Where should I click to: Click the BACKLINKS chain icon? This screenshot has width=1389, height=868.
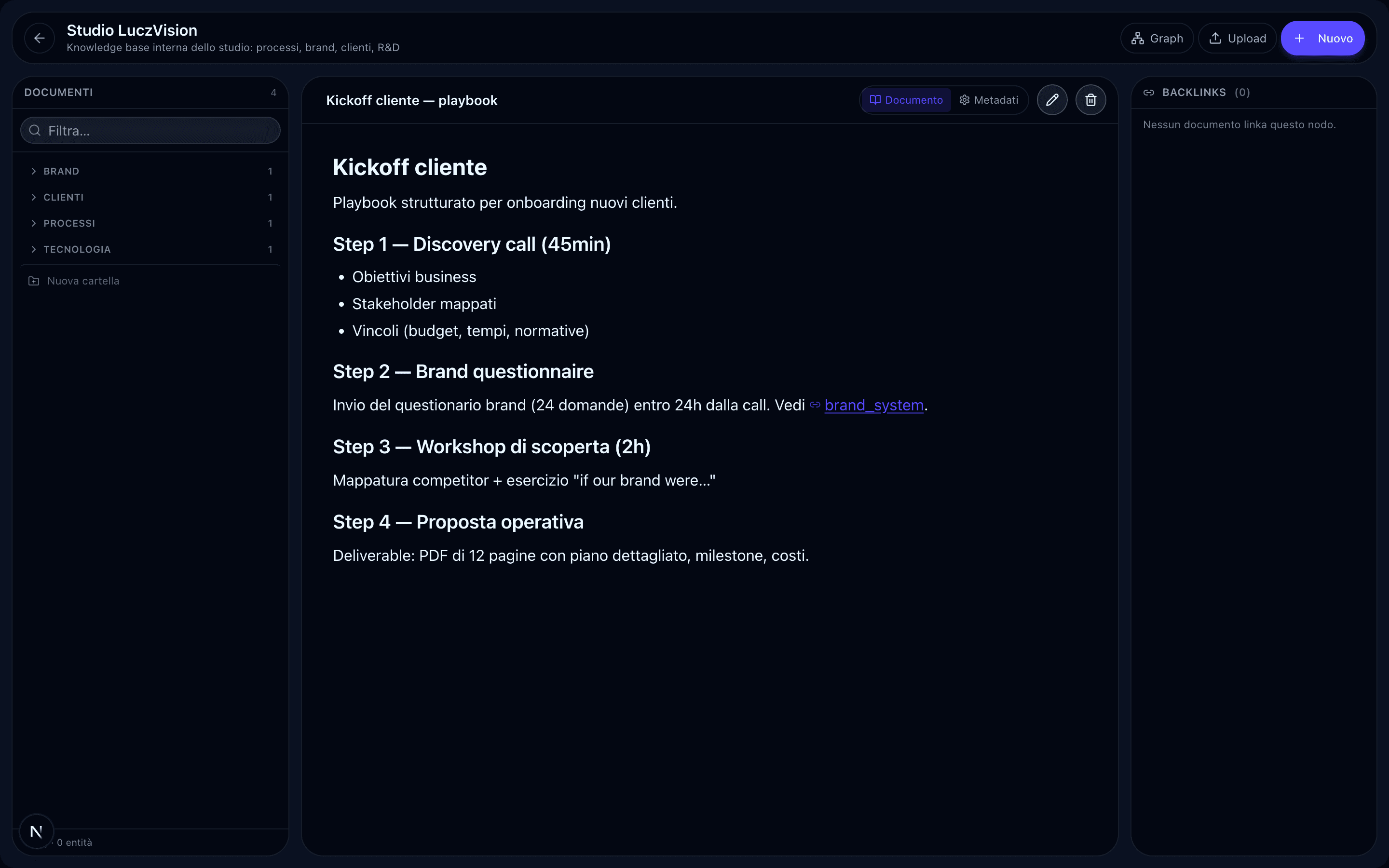[1148, 93]
